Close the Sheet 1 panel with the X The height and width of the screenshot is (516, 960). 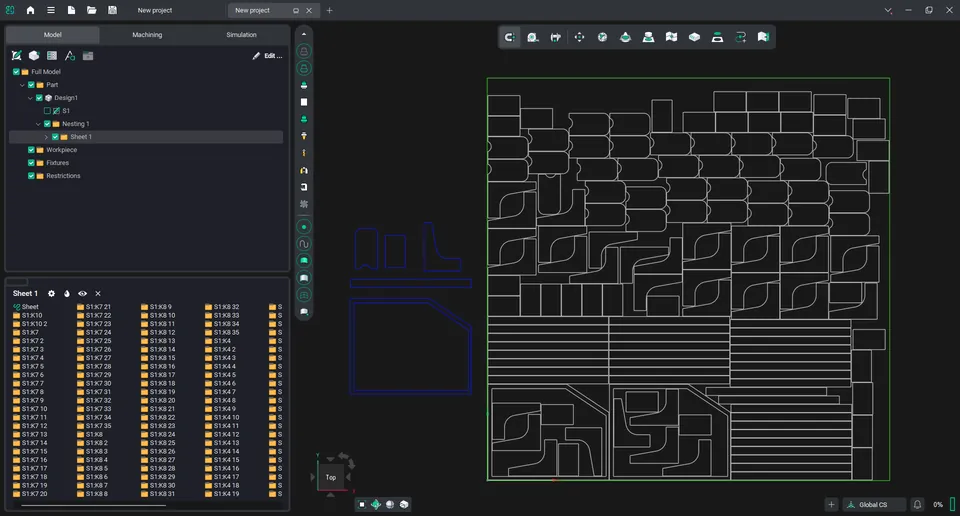coord(98,294)
